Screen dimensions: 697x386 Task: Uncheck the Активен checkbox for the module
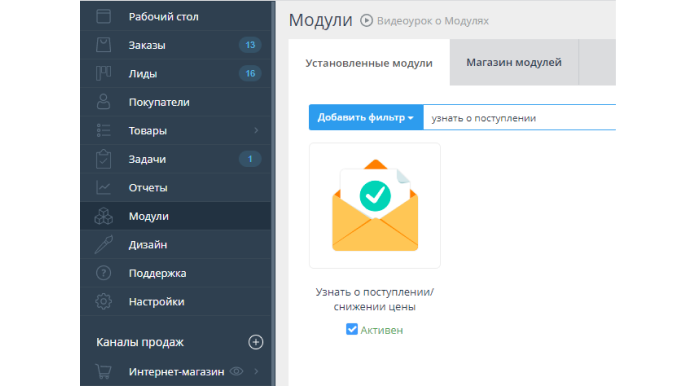click(x=352, y=330)
